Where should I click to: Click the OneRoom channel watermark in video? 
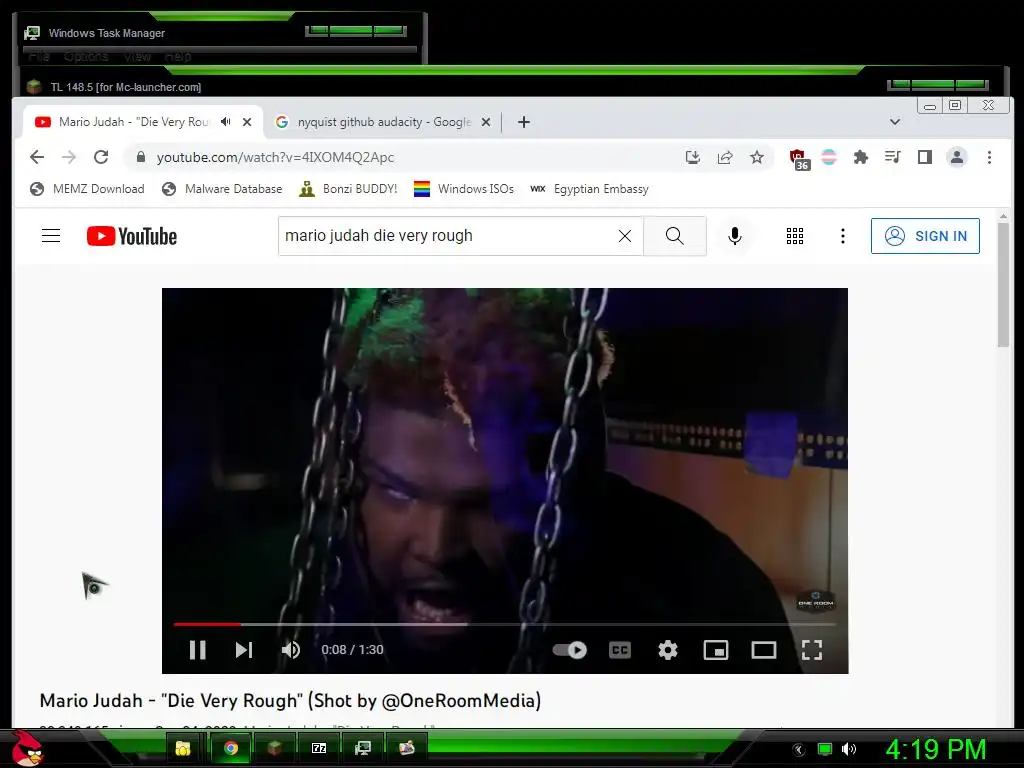(x=816, y=601)
